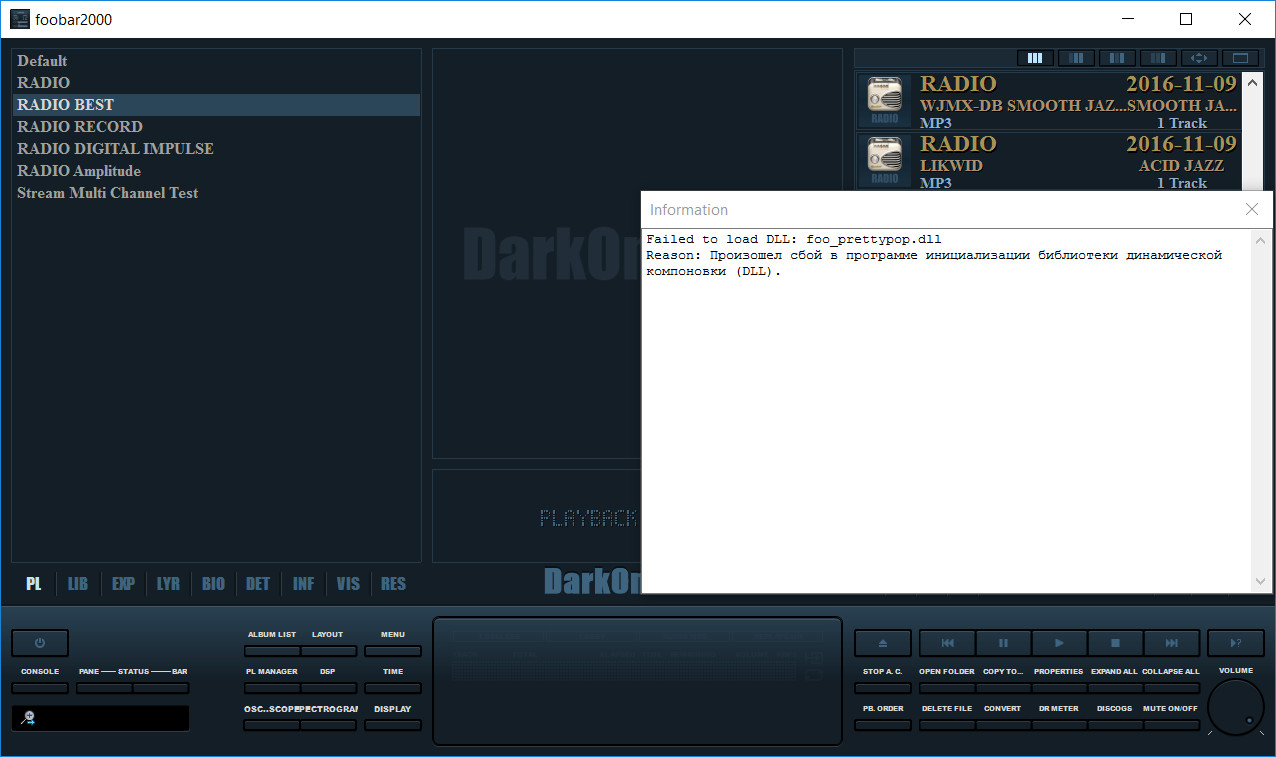The image size is (1276, 757).
Task: Toggle the Console button
Action: coord(40,688)
